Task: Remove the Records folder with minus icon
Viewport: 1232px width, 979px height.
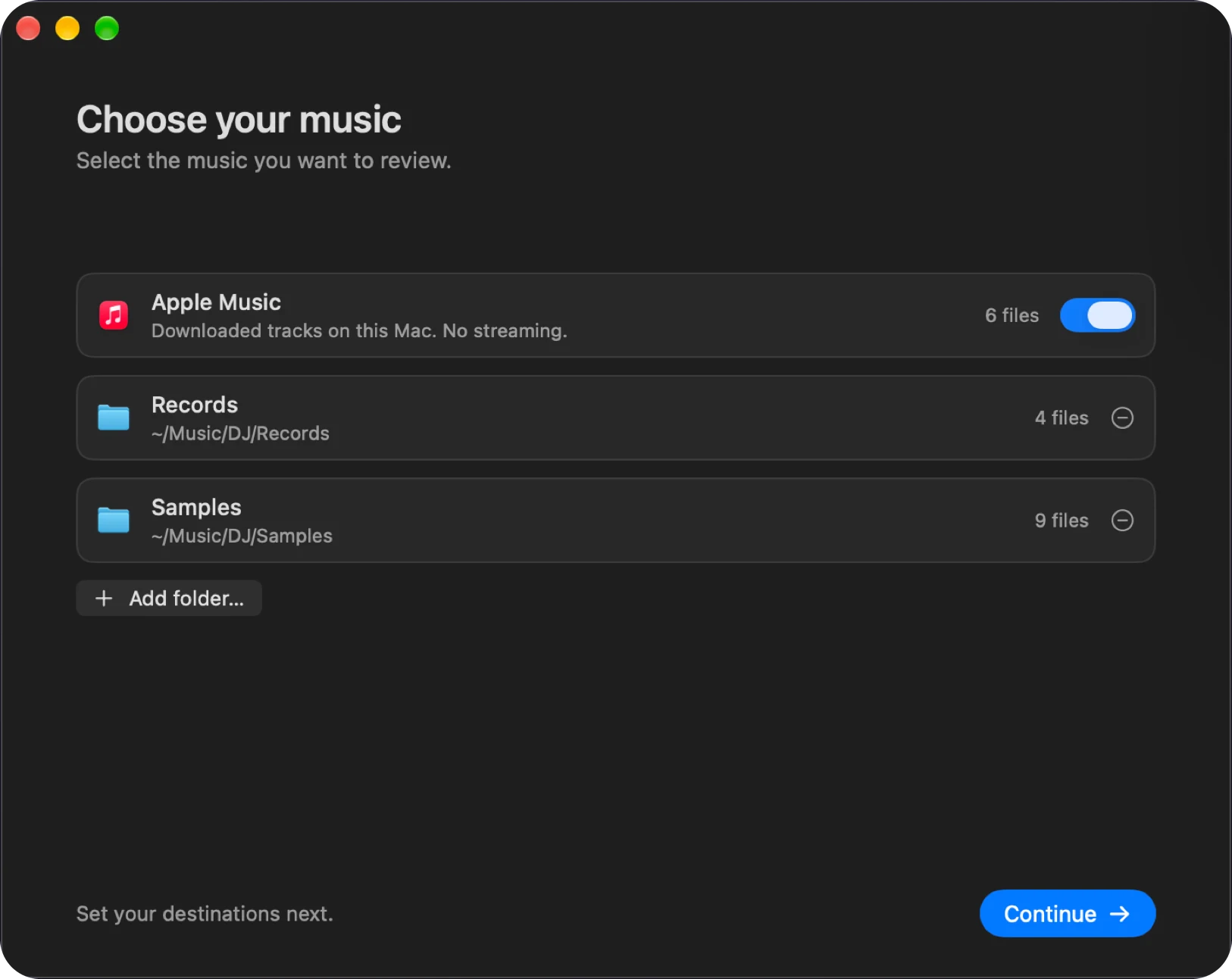Action: [1122, 418]
